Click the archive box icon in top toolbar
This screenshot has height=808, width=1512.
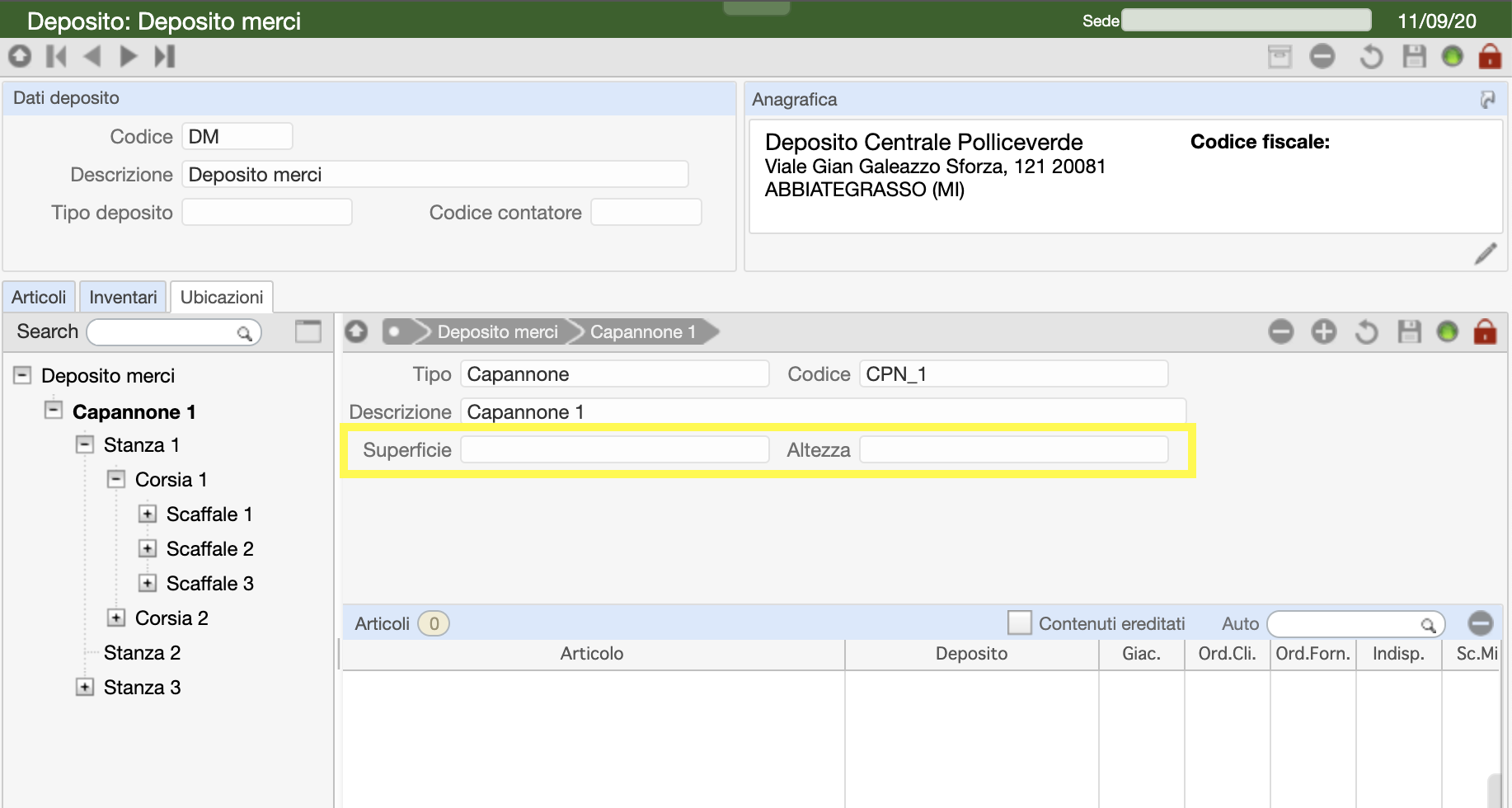coord(1280,56)
